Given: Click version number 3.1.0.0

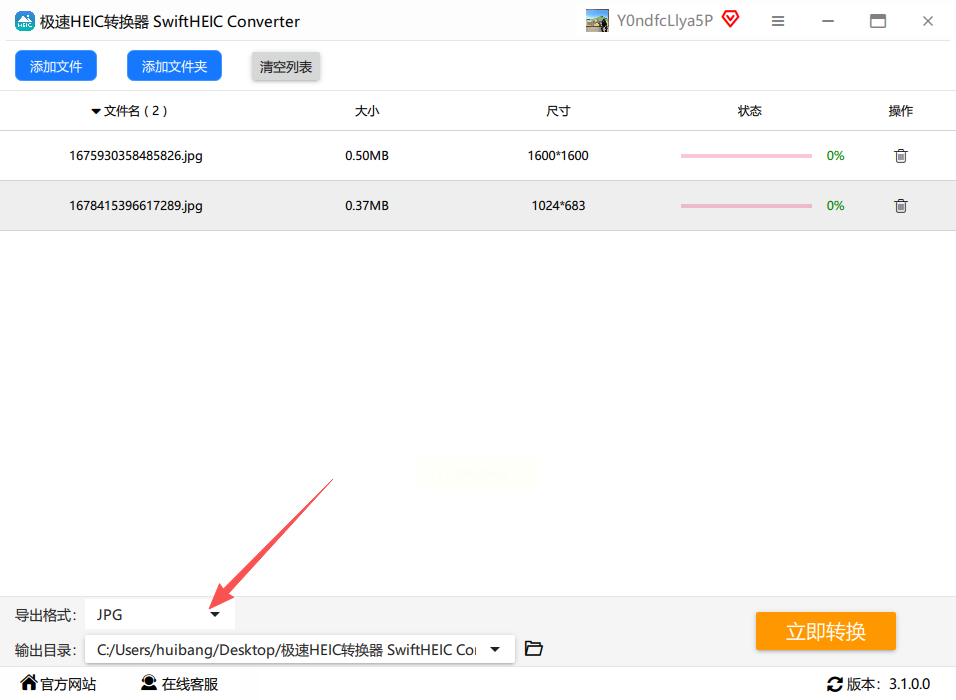Looking at the screenshot, I should (909, 684).
